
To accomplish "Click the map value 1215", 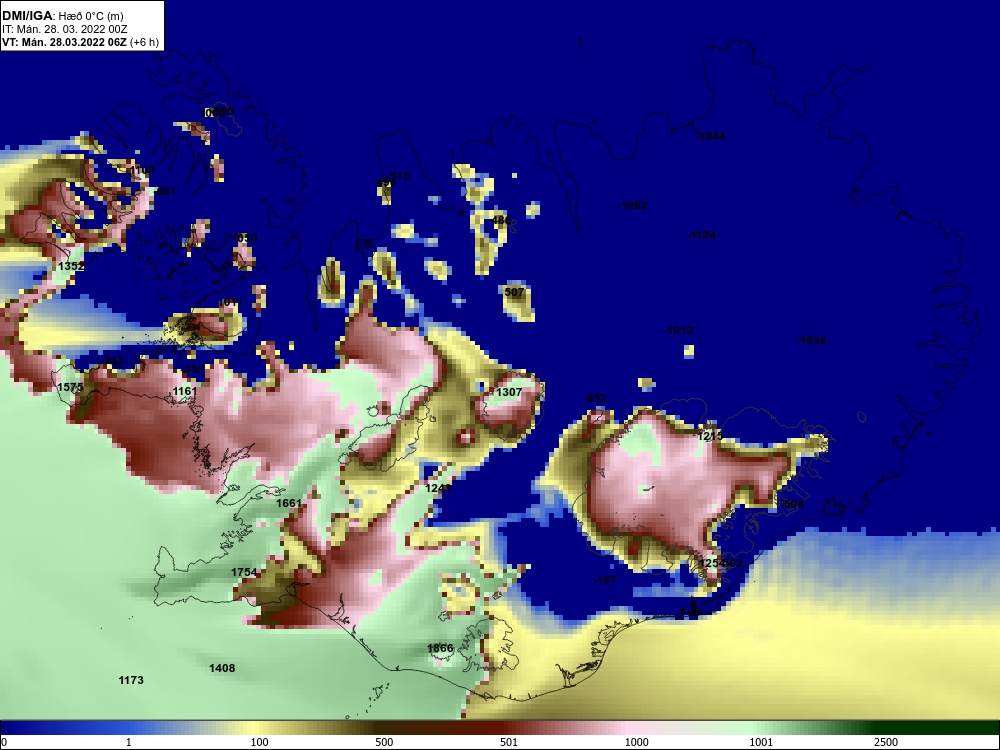I will coord(710,436).
